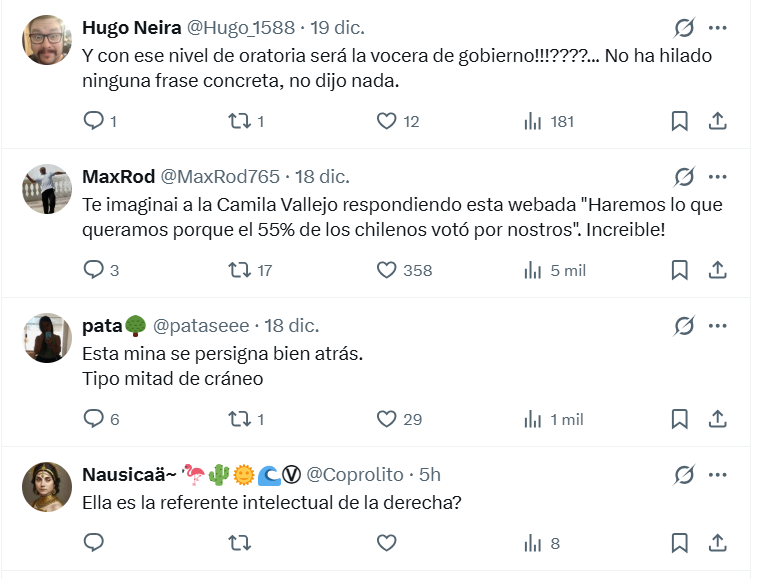View analytics for MaxRod's 5 mil views
765x579 pixels.
[534, 270]
